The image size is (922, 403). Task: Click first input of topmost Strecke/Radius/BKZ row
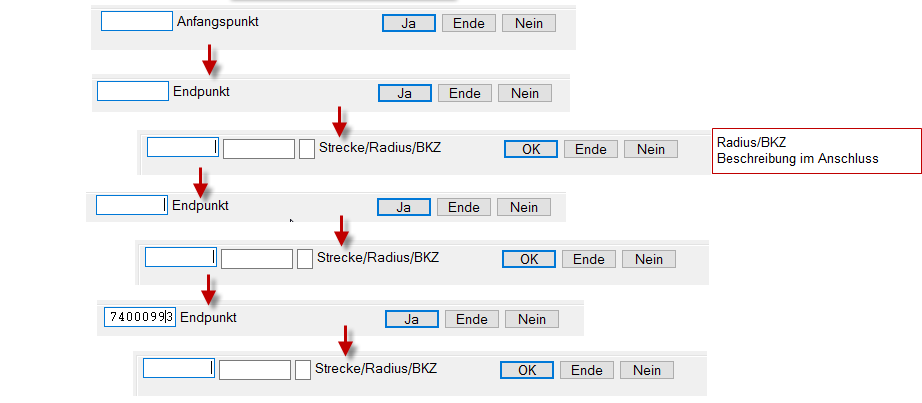[182, 148]
